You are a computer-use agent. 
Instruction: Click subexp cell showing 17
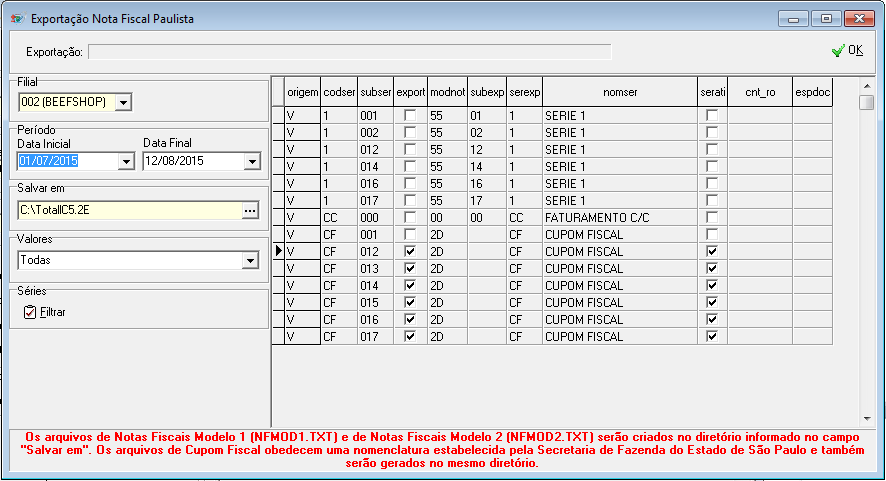(487, 201)
